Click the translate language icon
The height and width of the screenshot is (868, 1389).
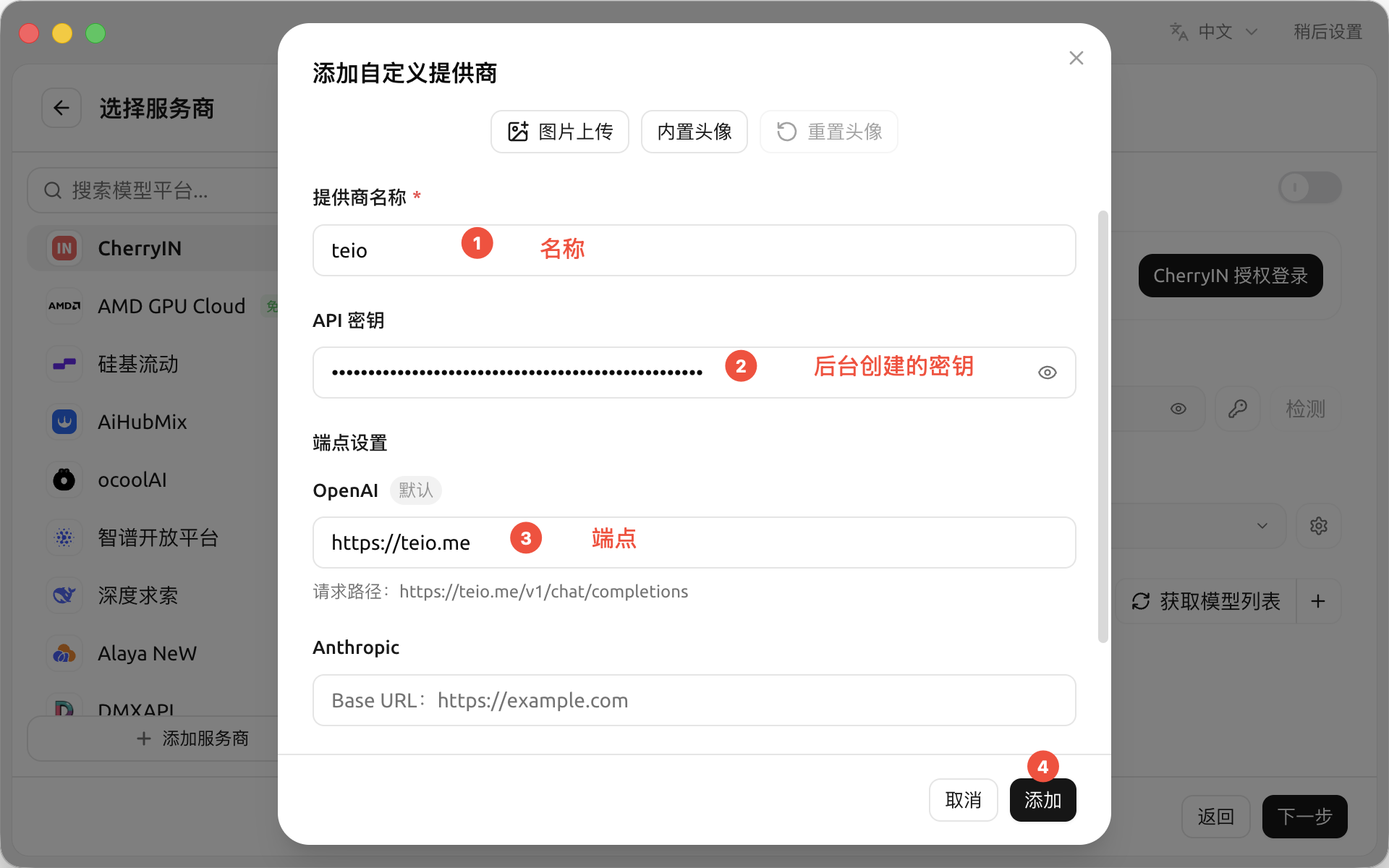pyautogui.click(x=1179, y=32)
